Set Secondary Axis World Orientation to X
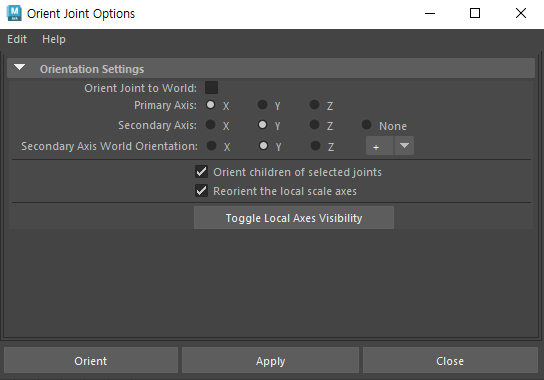This screenshot has height=380, width=544. 211,146
